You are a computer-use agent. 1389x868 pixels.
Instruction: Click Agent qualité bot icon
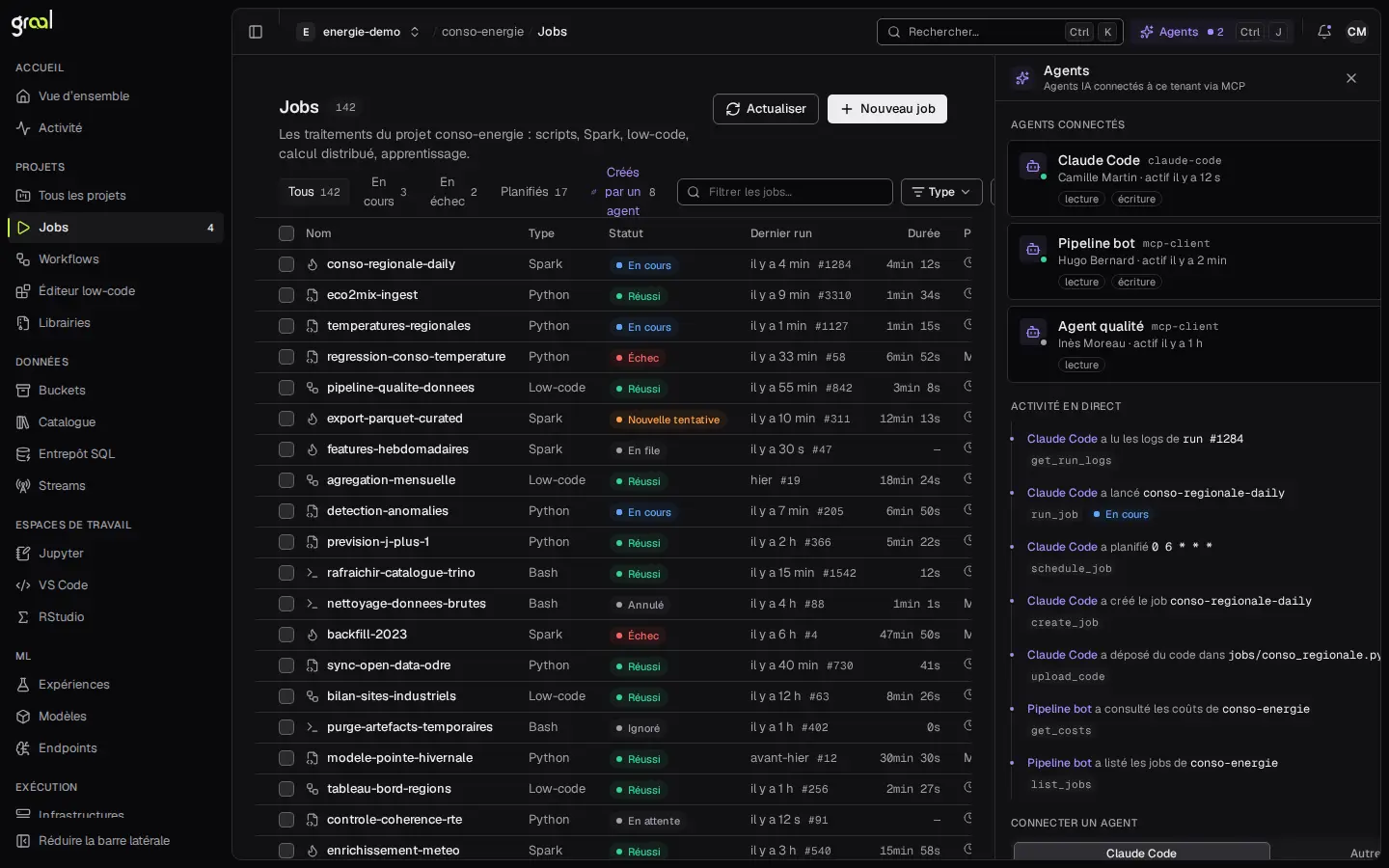[x=1033, y=332]
